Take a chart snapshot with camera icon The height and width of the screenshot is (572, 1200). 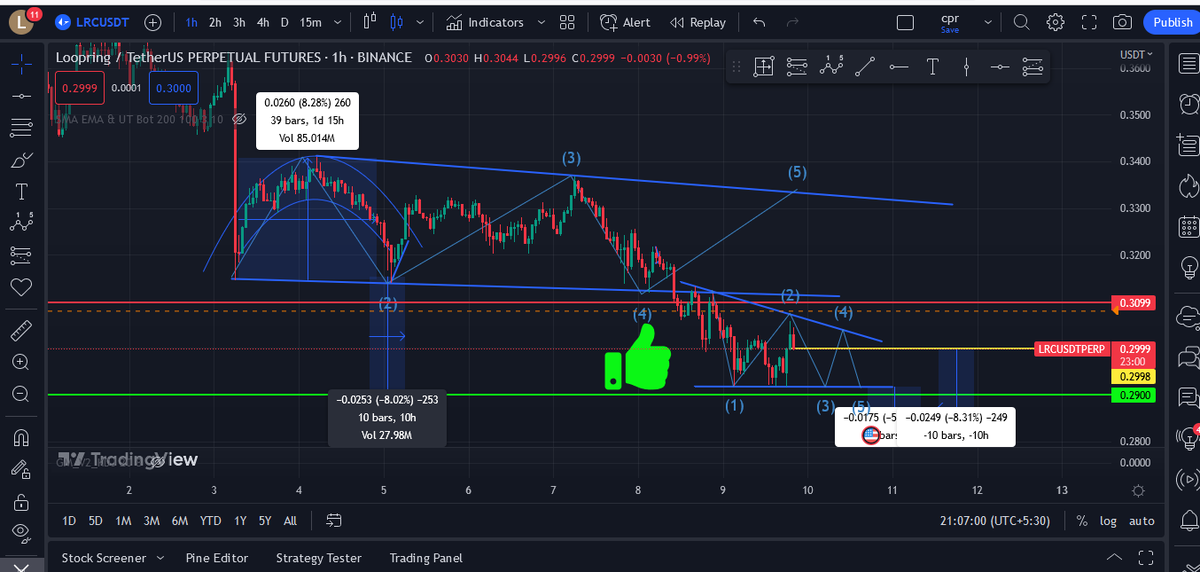[x=1123, y=22]
